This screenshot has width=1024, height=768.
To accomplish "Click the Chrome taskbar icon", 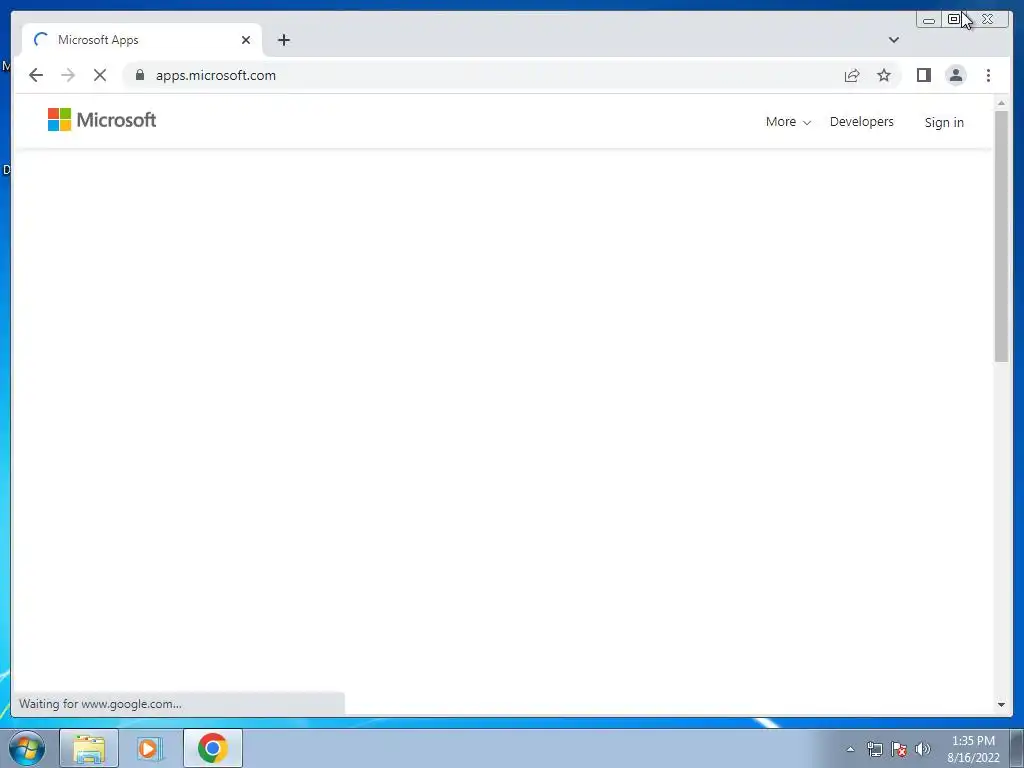I will 213,748.
